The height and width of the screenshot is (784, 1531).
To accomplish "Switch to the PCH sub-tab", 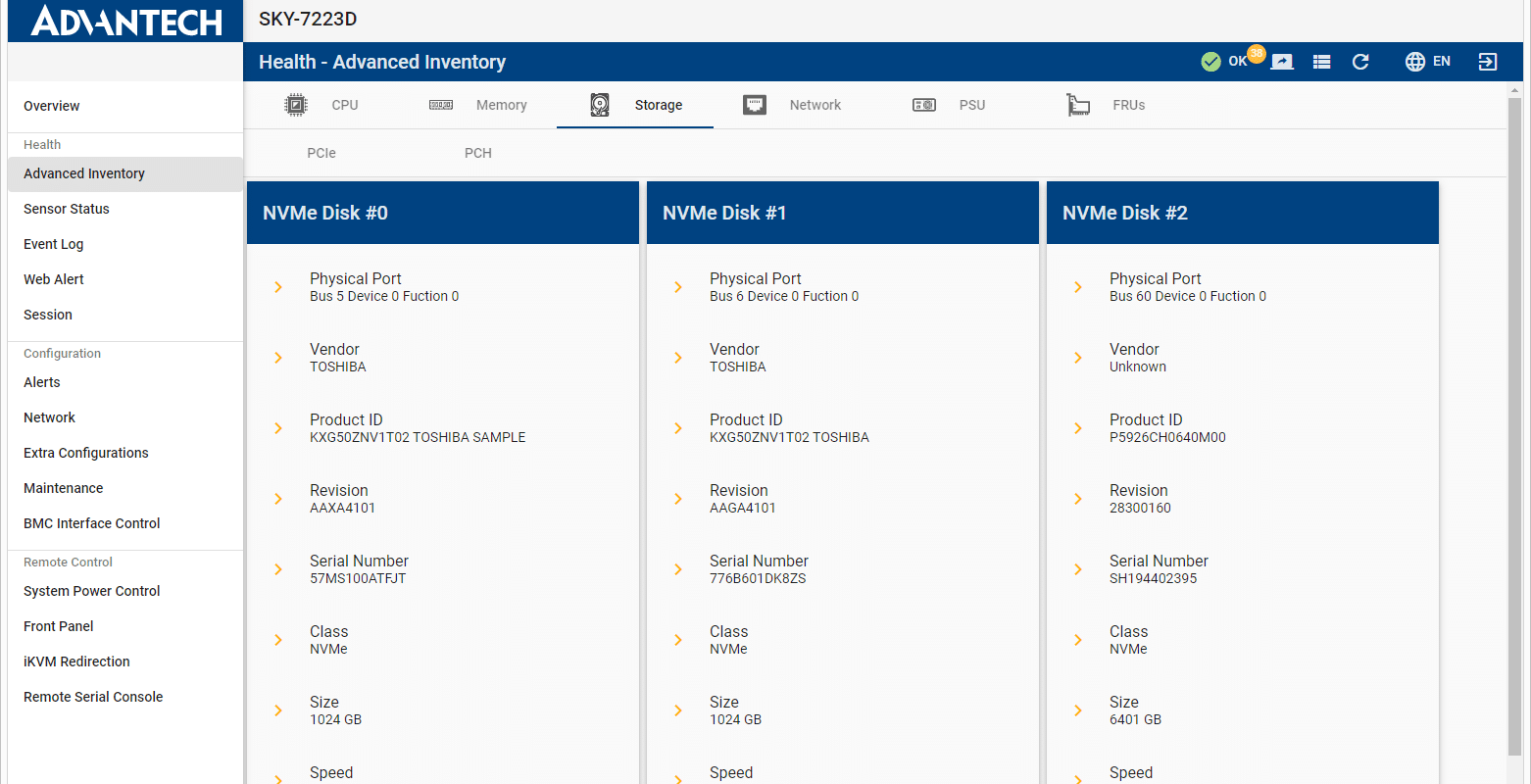I will click(x=478, y=153).
